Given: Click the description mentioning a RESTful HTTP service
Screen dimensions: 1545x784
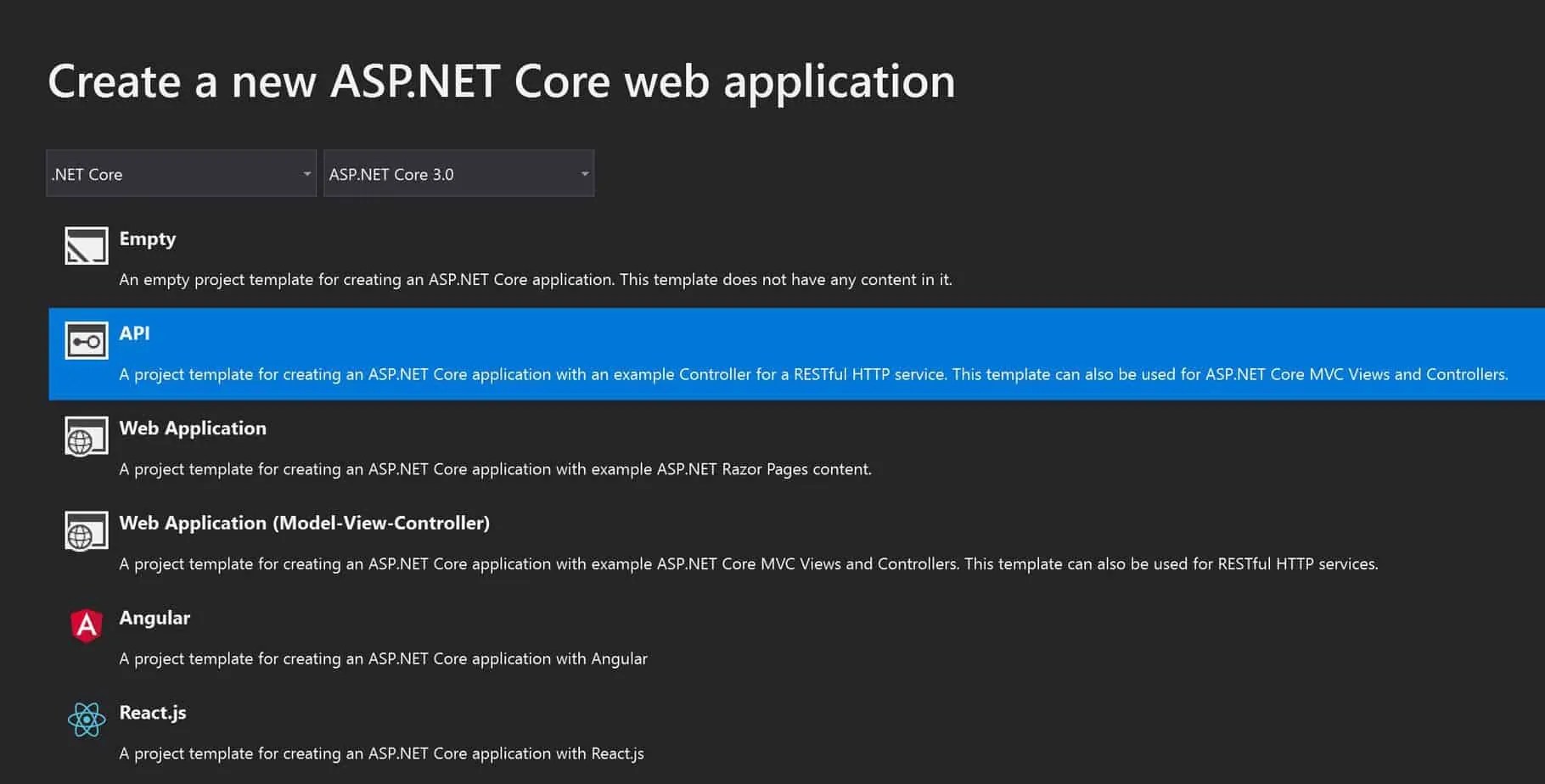Looking at the screenshot, I should pos(813,374).
